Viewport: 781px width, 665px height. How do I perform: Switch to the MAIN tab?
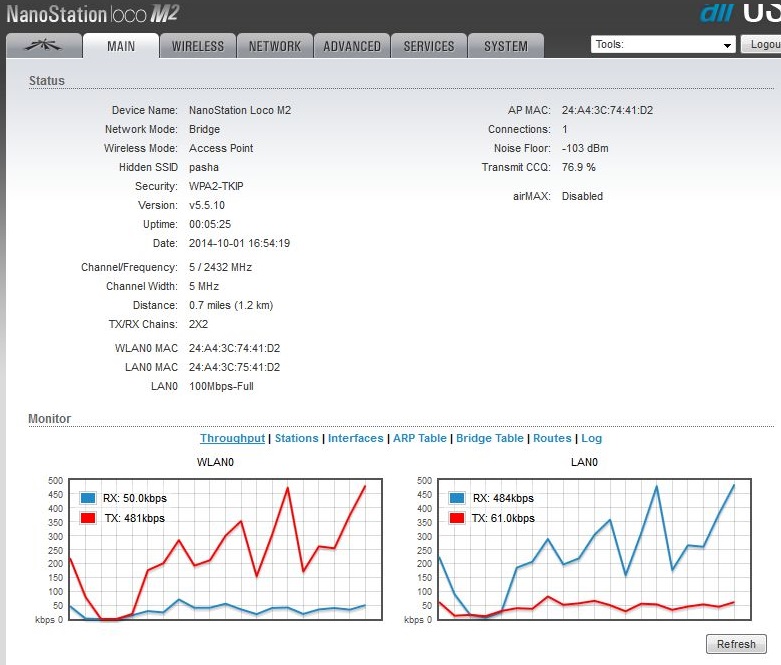pos(121,46)
